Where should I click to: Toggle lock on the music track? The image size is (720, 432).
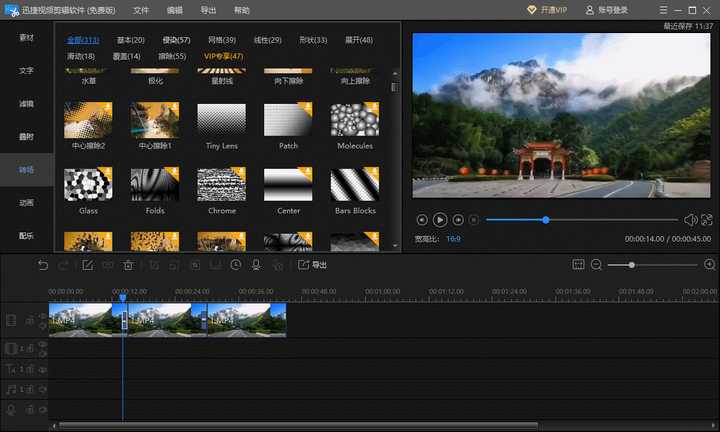pyautogui.click(x=30, y=389)
